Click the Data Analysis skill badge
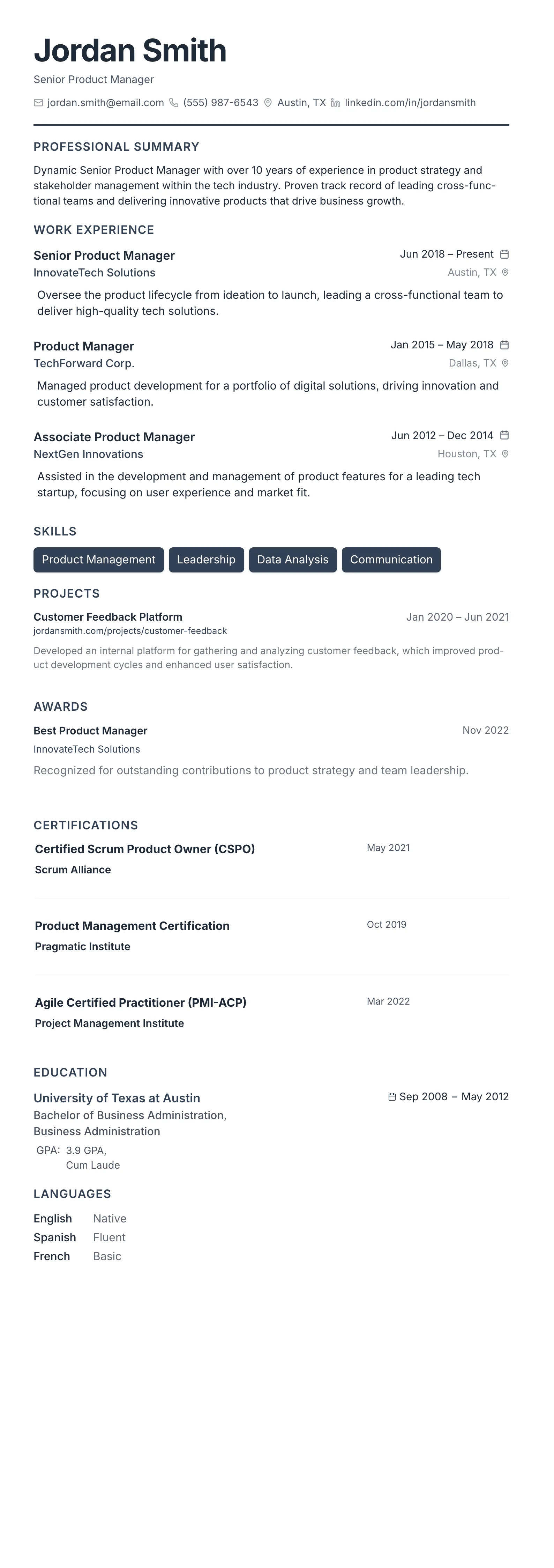Image resolution: width=554 pixels, height=1568 pixels. 292,560
